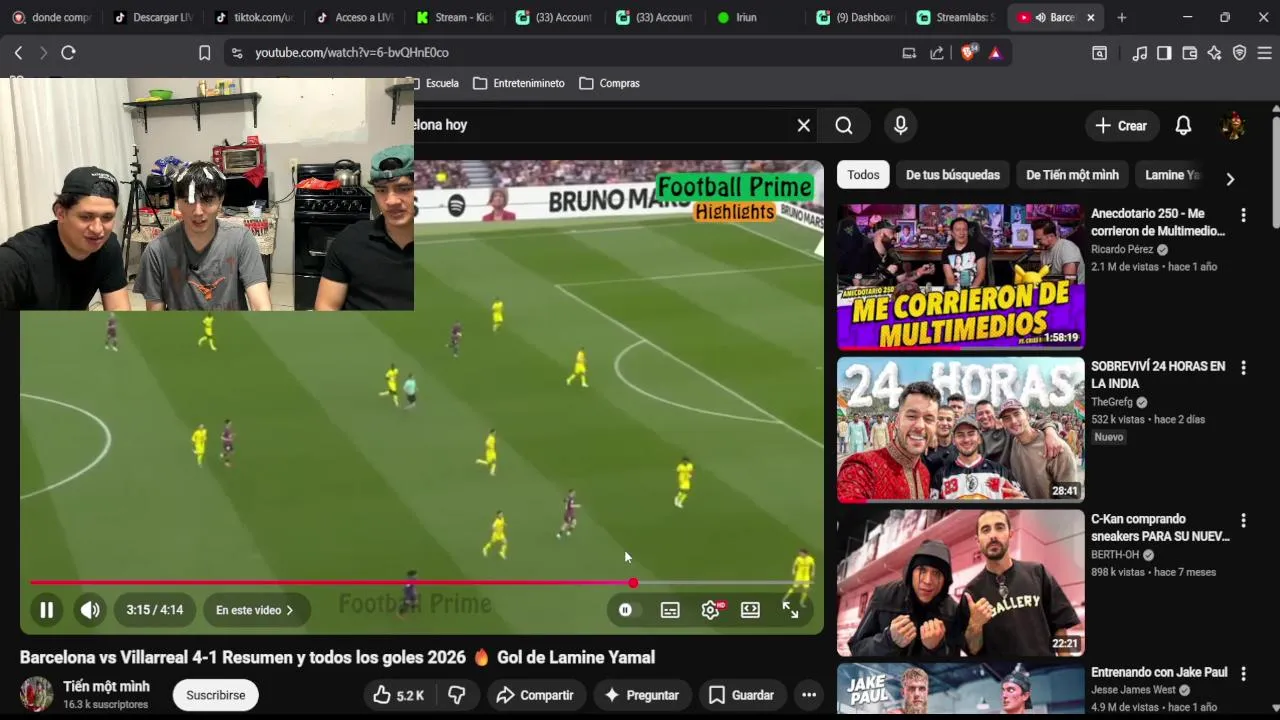Enter fullscreen with the expand icon

790,610
